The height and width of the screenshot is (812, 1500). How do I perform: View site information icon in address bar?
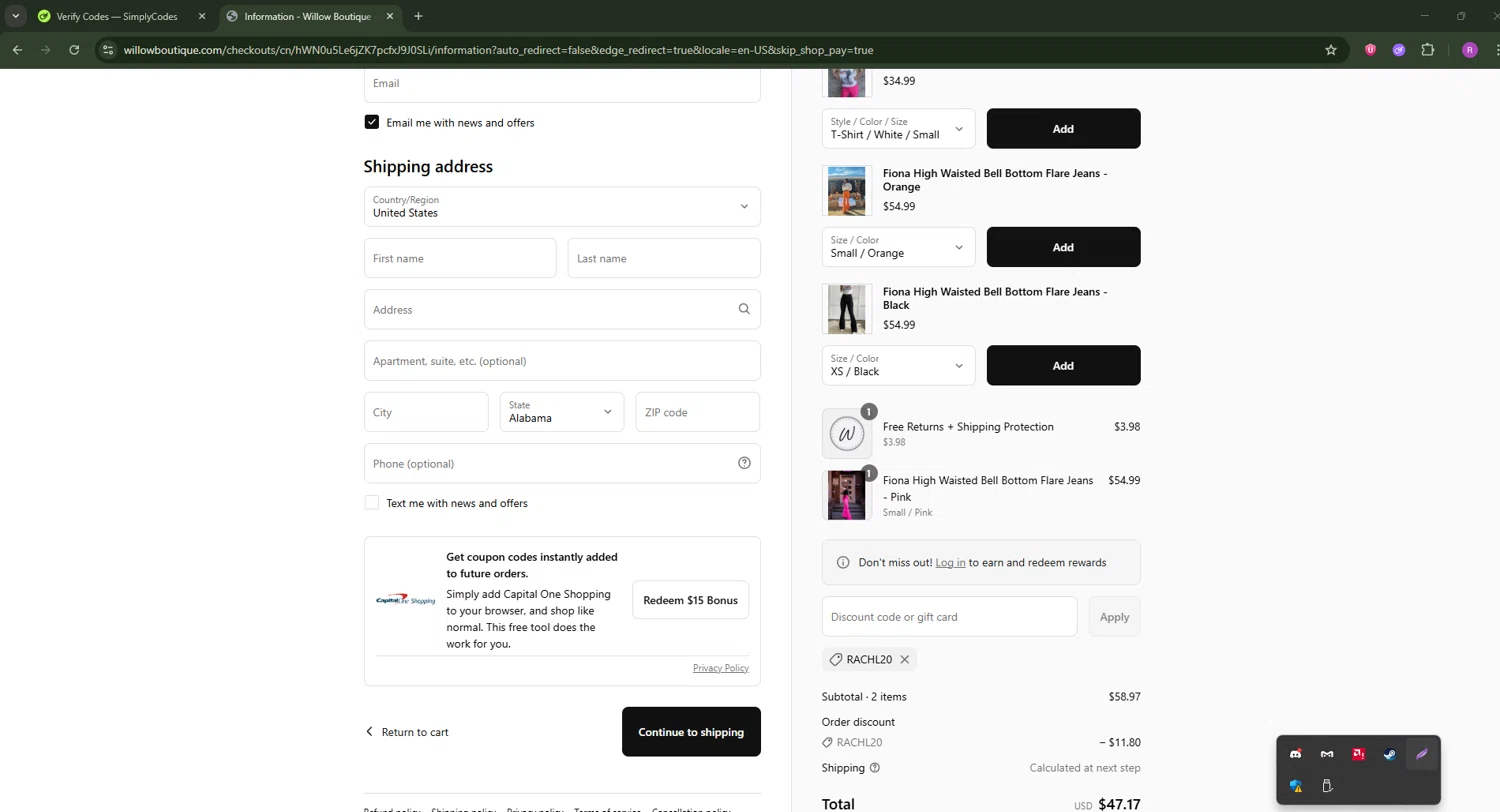109,50
